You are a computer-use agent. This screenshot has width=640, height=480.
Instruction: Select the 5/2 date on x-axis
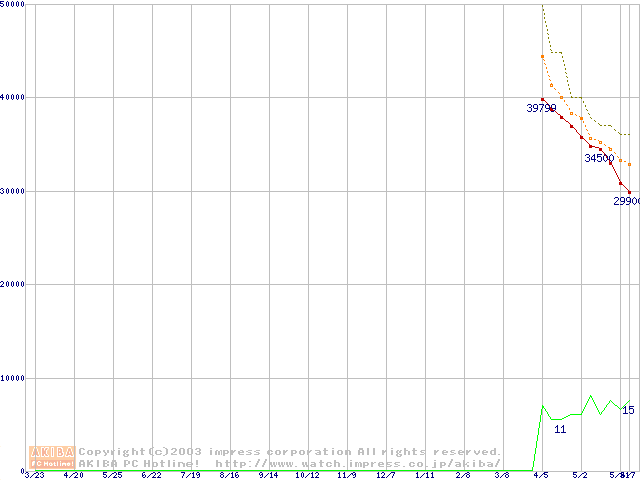click(x=580, y=476)
